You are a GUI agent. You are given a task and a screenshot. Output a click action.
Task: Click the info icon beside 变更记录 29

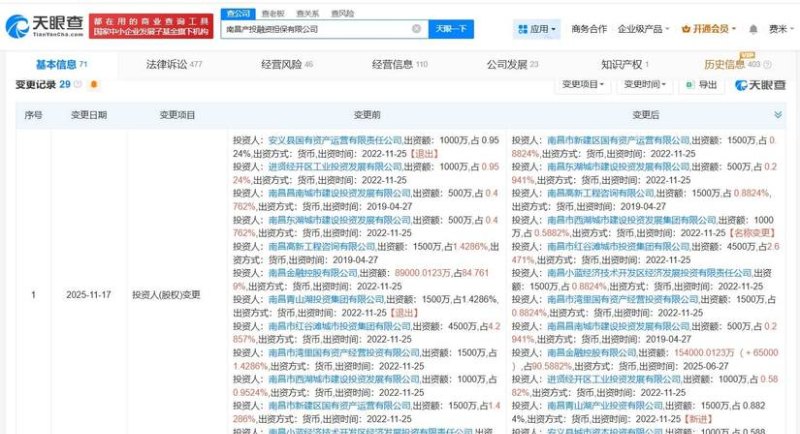tap(78, 84)
